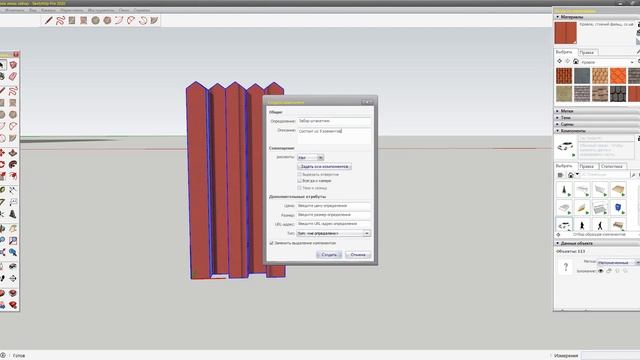640x360 pixels.
Task: Open the 'Окно' menu
Action: point(124,10)
